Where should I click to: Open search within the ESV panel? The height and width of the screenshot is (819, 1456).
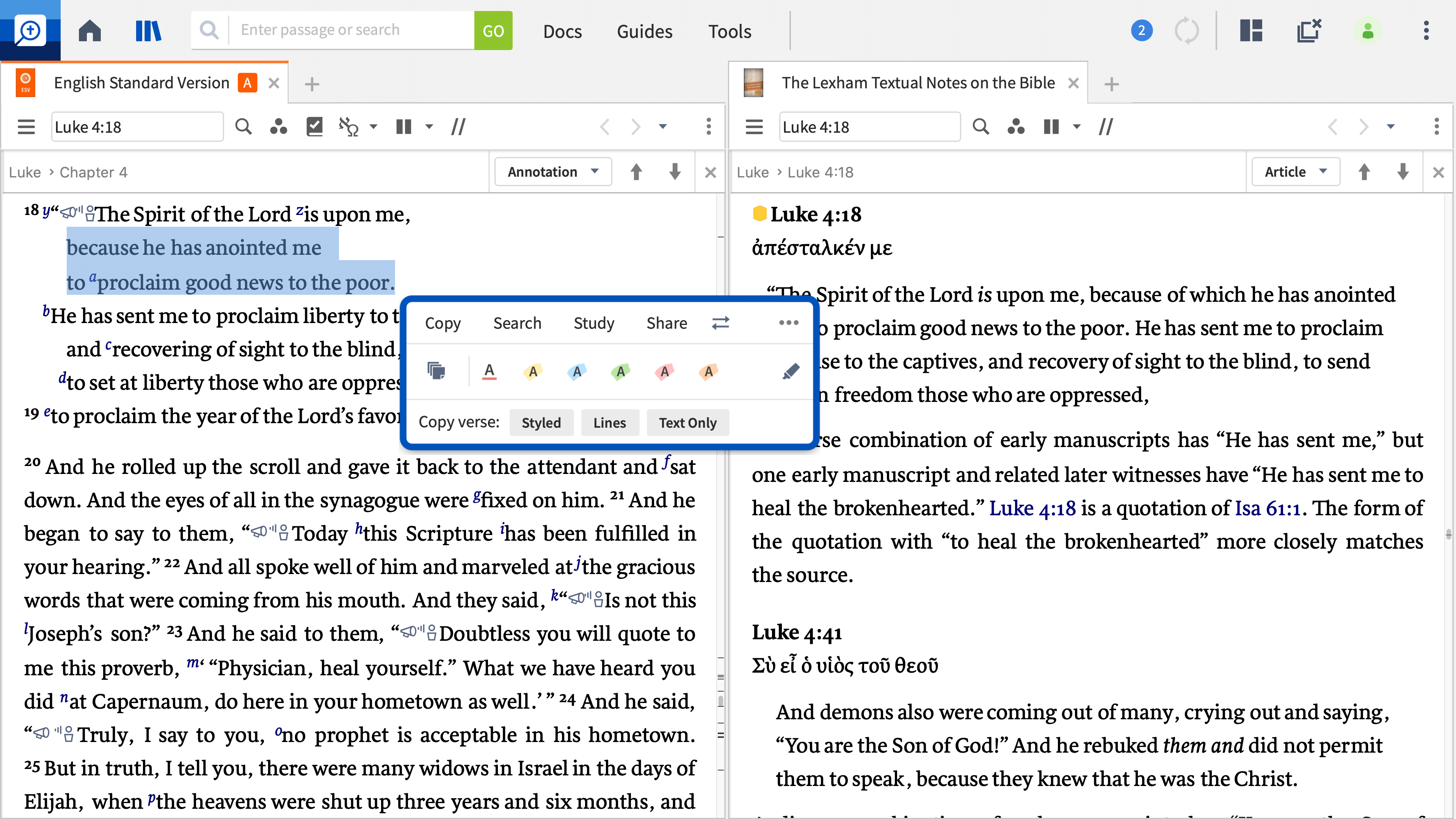pos(243,127)
